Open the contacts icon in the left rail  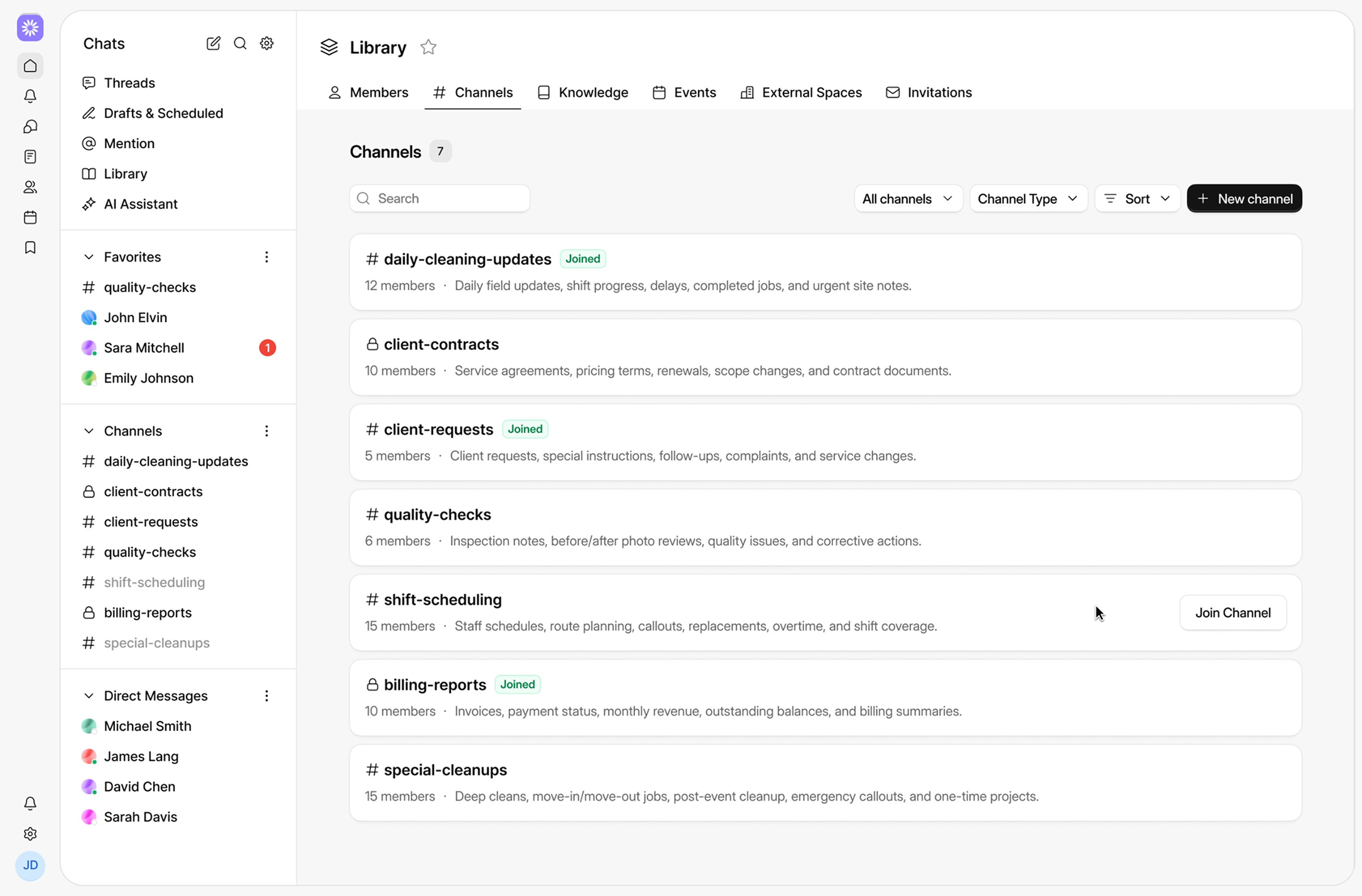pos(30,187)
